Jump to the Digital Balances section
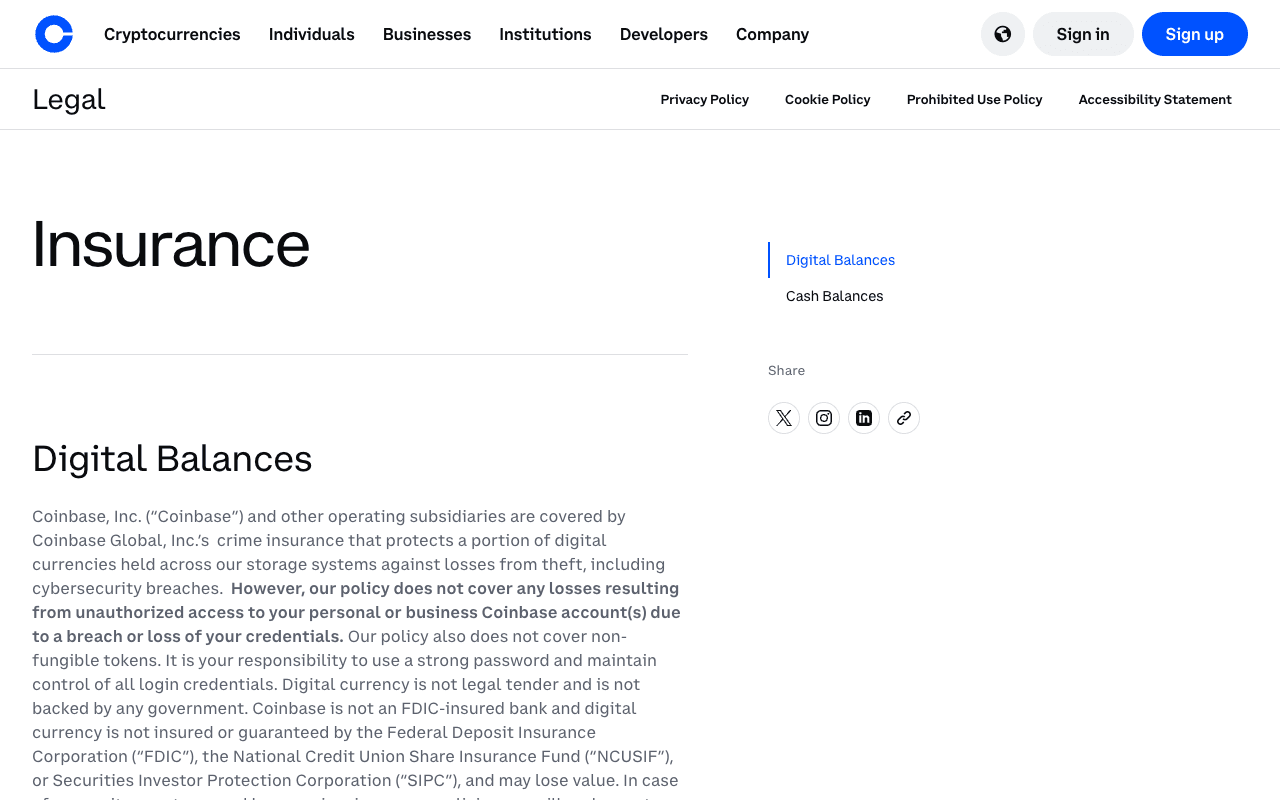1280x800 pixels. point(840,260)
